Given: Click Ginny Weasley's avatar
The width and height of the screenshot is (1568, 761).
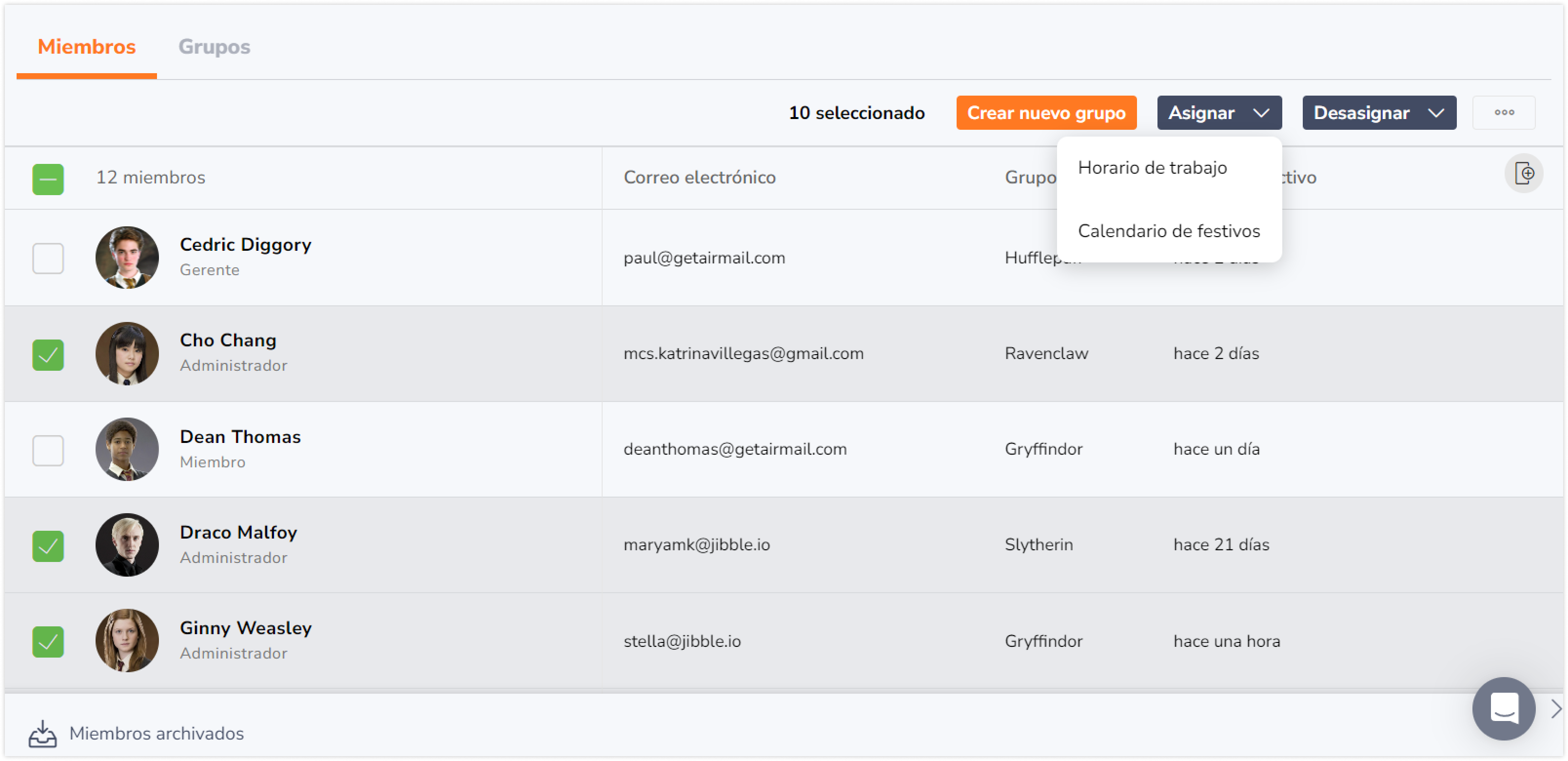Looking at the screenshot, I should coord(127,641).
